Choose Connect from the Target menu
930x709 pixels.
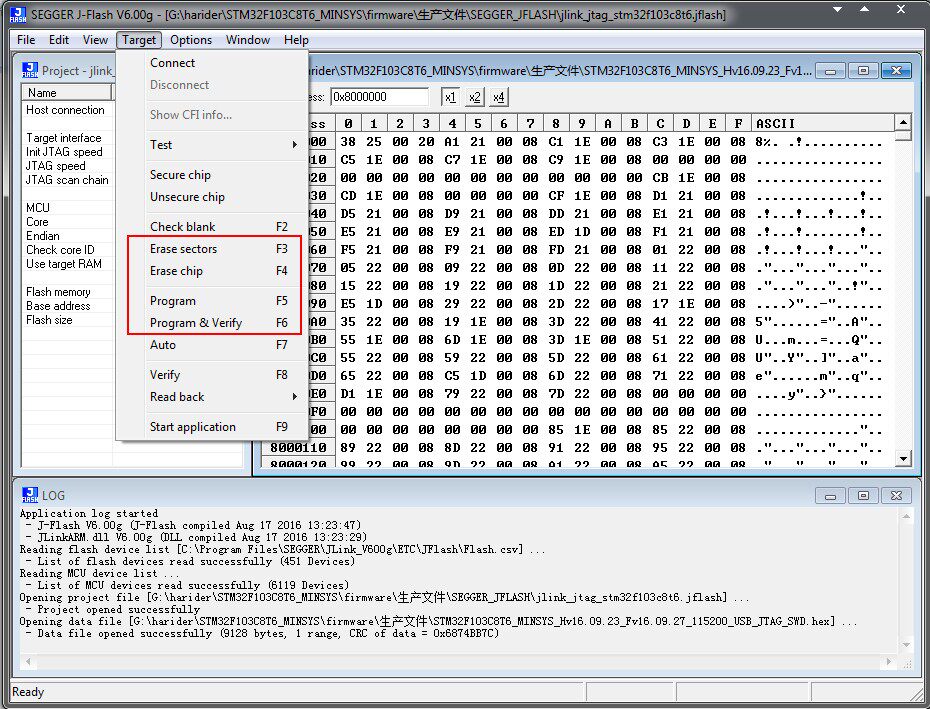click(x=212, y=63)
